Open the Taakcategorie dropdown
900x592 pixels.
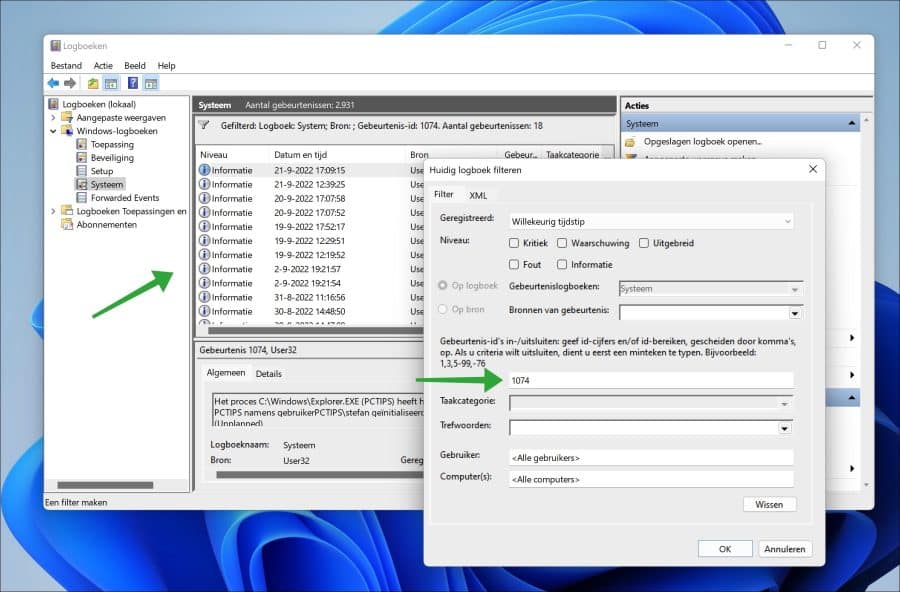click(651, 403)
